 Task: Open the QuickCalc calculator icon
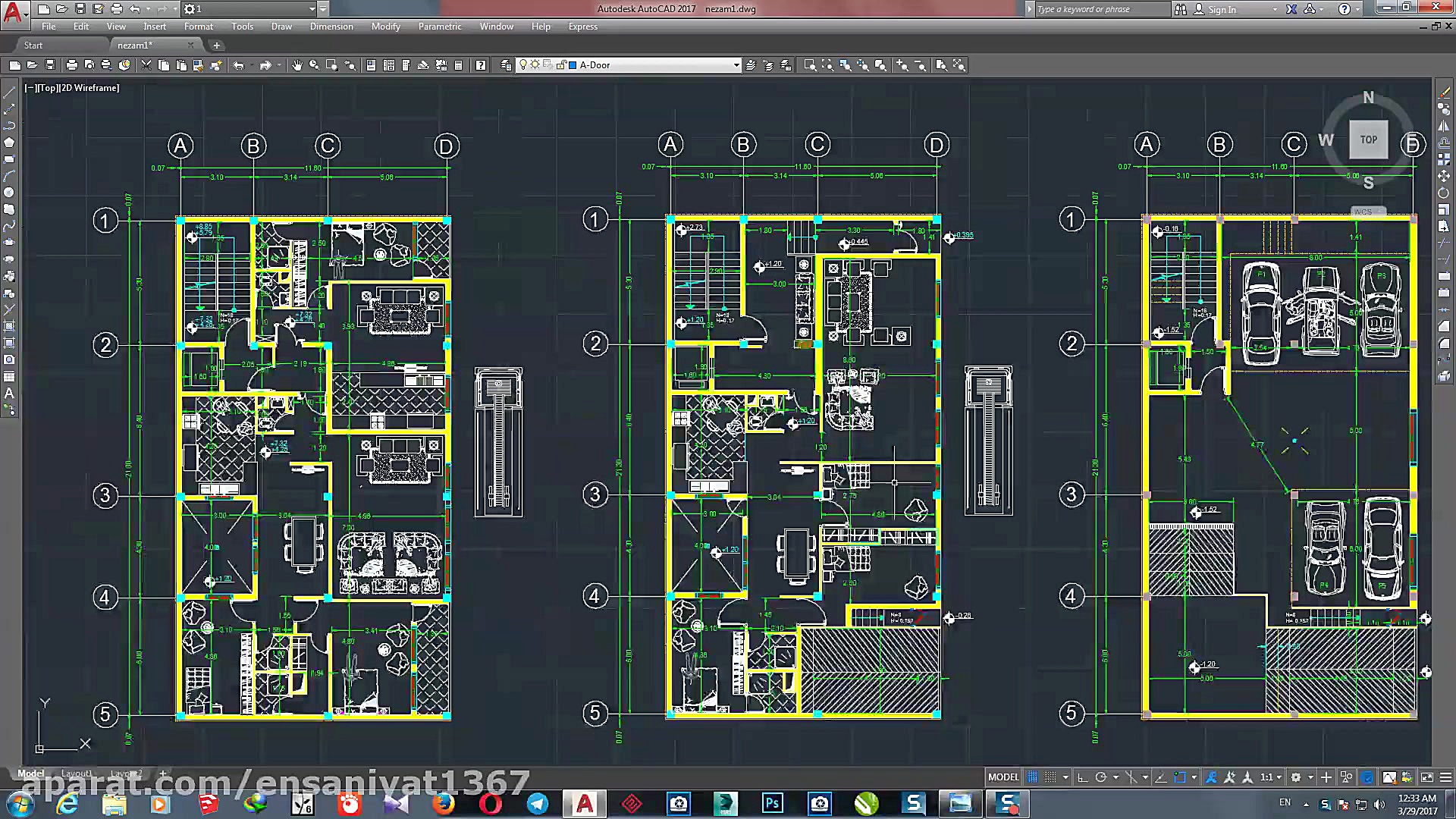(459, 65)
